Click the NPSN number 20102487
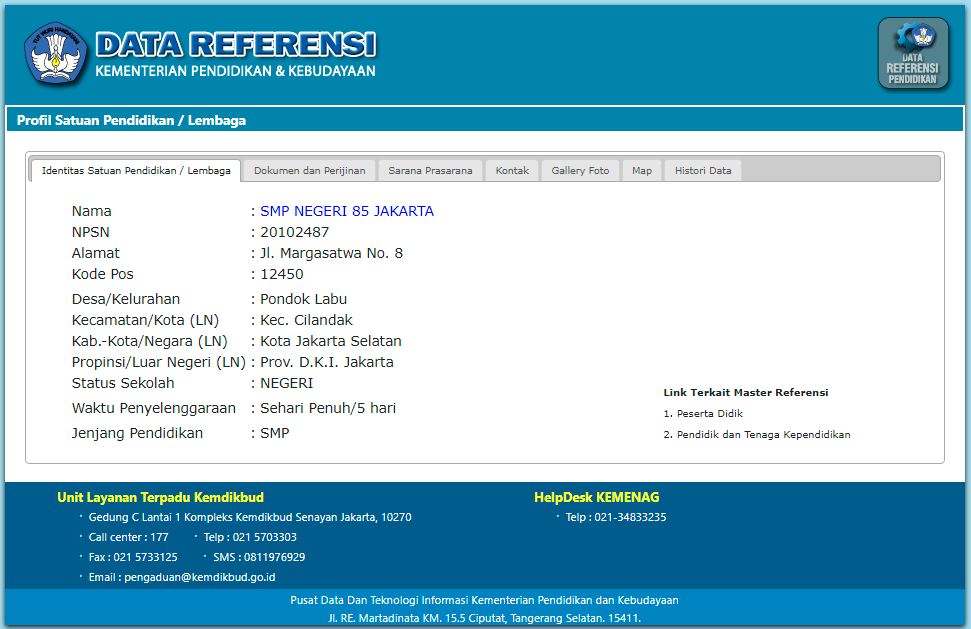The height and width of the screenshot is (629, 971). [x=294, y=232]
